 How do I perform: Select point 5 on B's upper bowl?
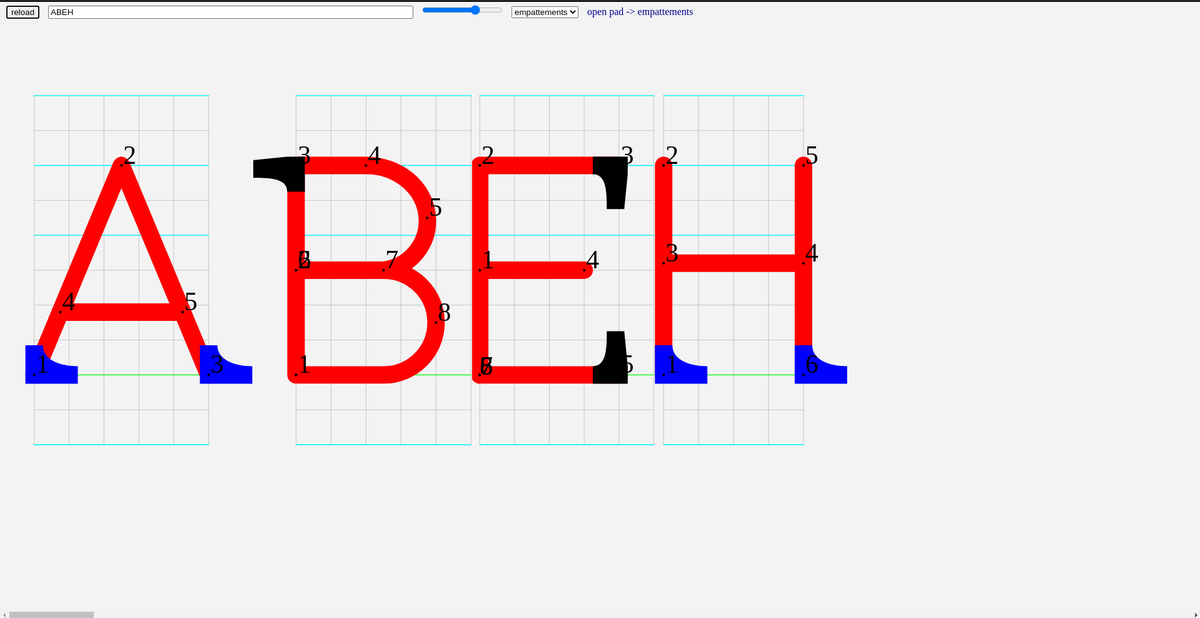tap(435, 207)
